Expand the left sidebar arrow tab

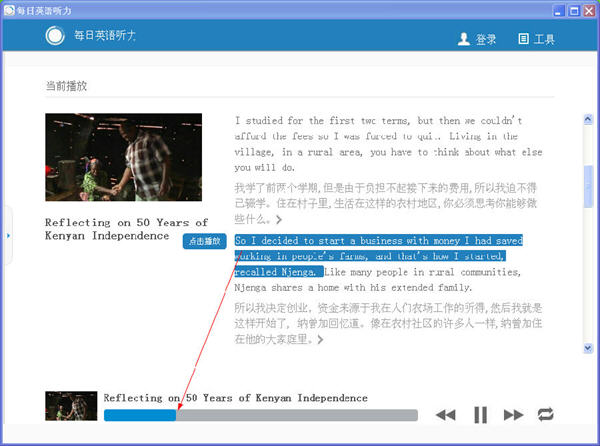pos(8,236)
